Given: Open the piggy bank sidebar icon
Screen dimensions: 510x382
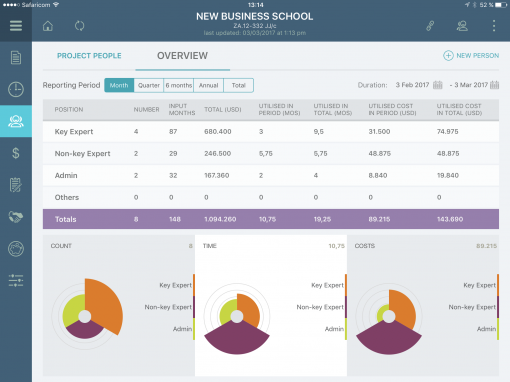Looking at the screenshot, I should point(16,249).
